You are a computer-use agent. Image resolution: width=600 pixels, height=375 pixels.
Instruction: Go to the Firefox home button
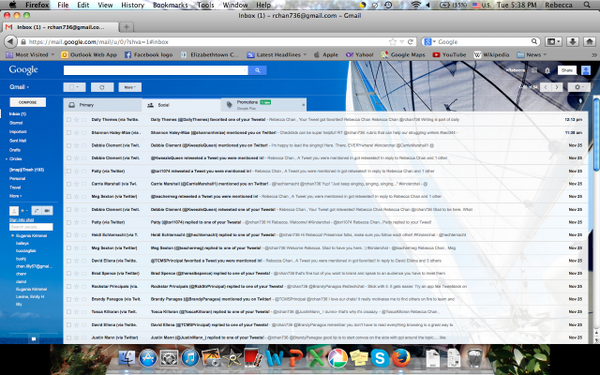click(590, 42)
